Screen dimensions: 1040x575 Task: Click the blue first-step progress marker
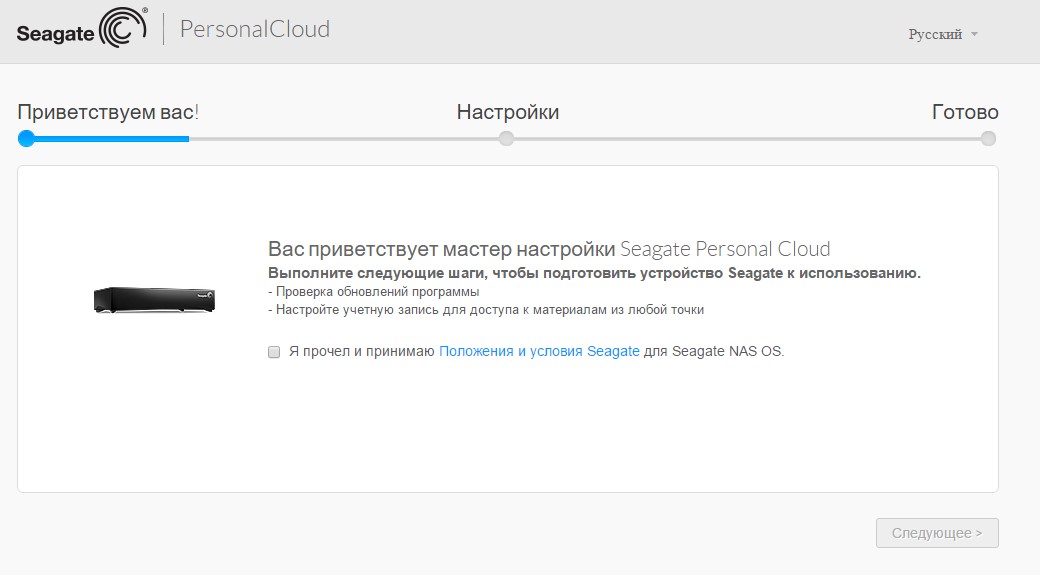[x=27, y=139]
